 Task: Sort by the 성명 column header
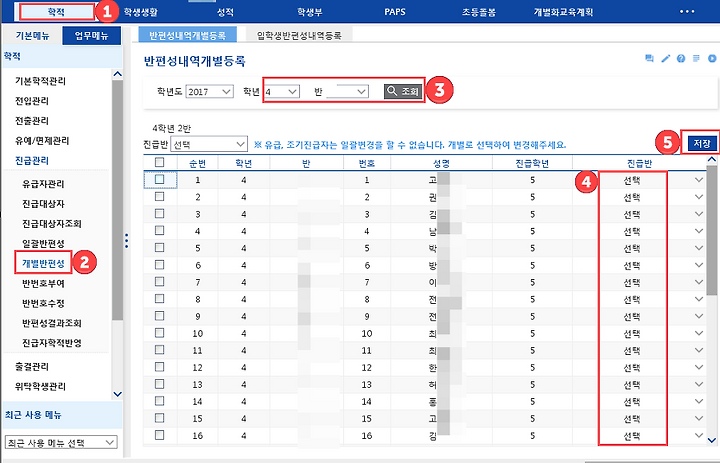click(x=441, y=164)
